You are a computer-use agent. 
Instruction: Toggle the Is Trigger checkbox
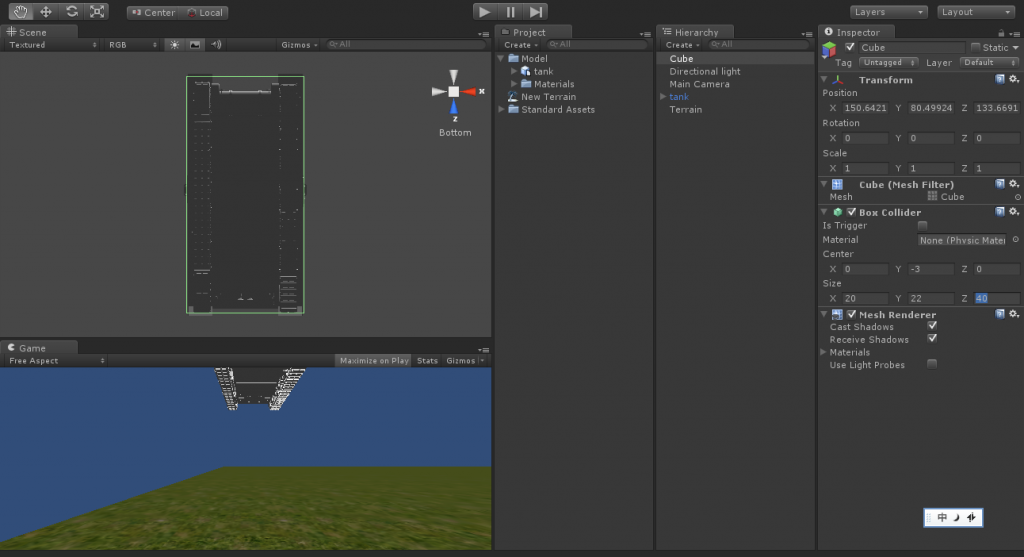tap(922, 226)
